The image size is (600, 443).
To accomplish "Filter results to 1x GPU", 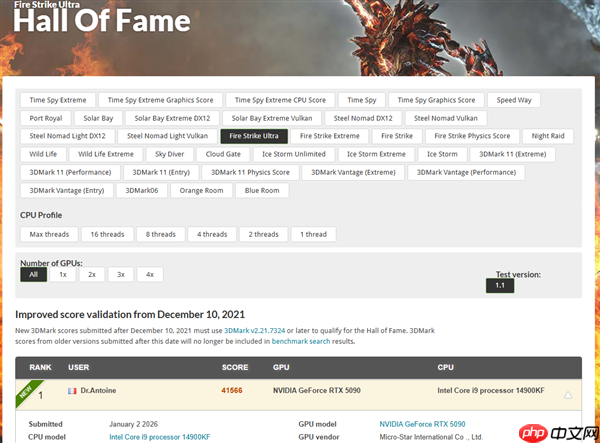I will pyautogui.click(x=63, y=274).
